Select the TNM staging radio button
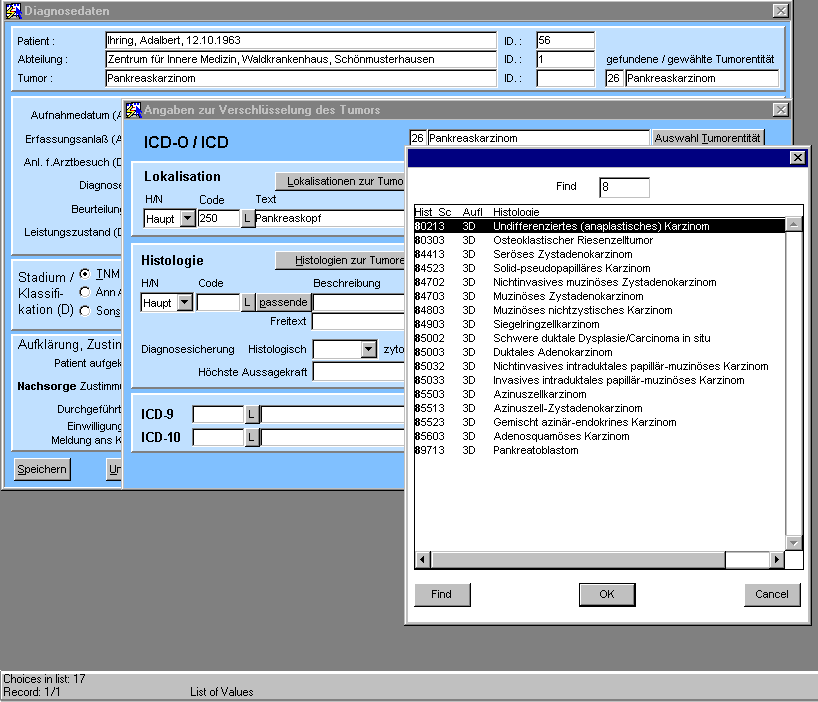 [85, 274]
